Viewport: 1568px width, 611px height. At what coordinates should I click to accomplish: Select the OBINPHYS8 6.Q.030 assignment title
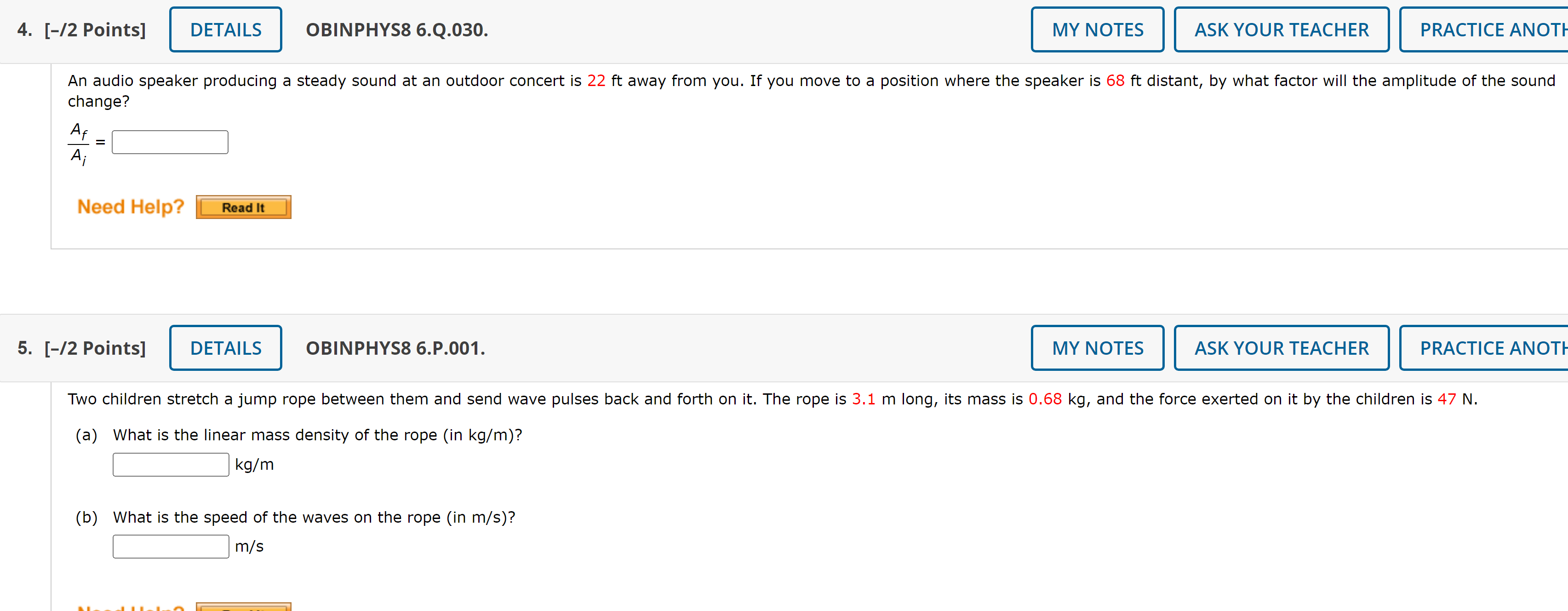395,29
